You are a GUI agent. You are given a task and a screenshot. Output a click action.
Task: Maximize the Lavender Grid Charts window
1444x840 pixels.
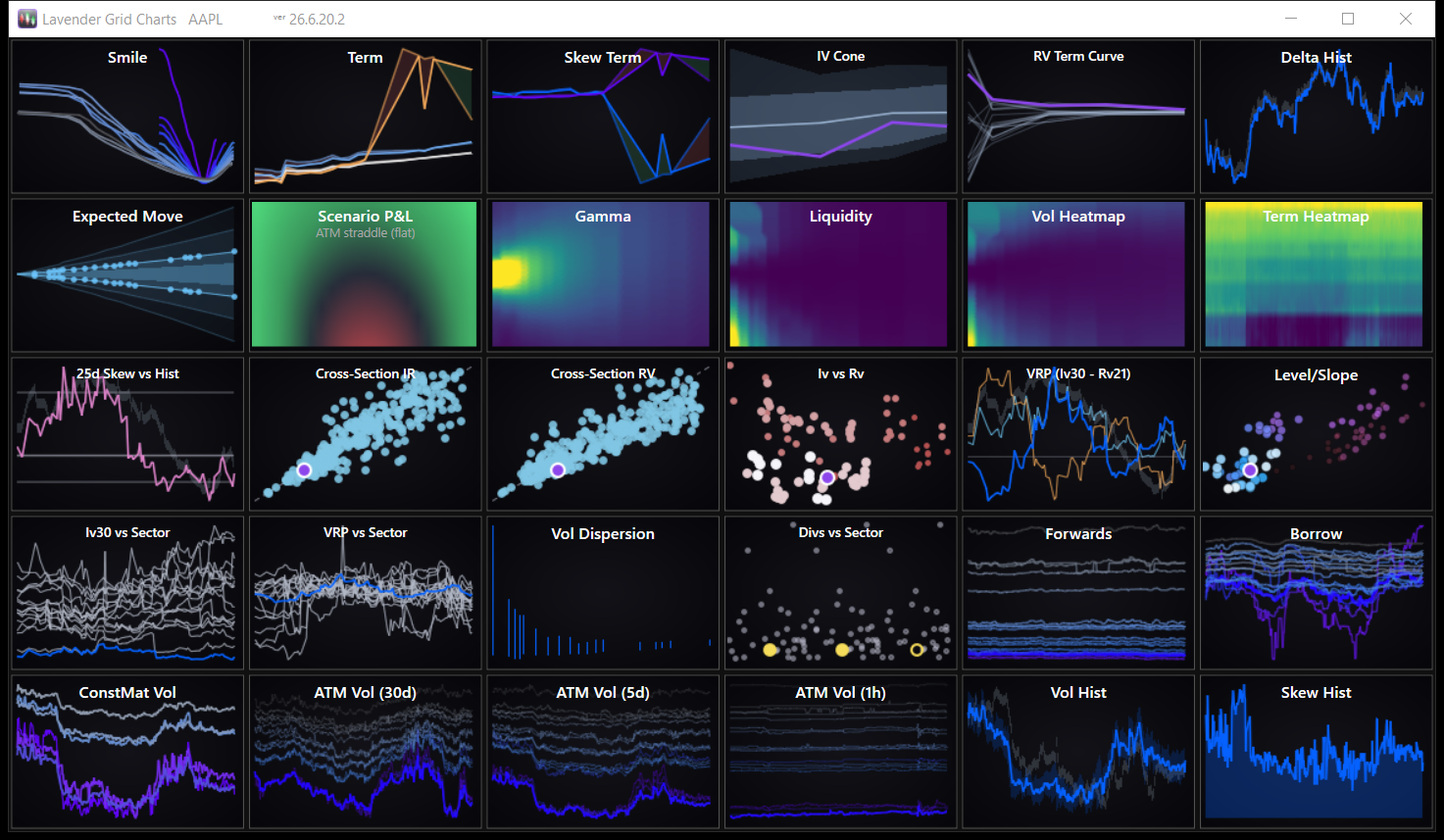1348,19
